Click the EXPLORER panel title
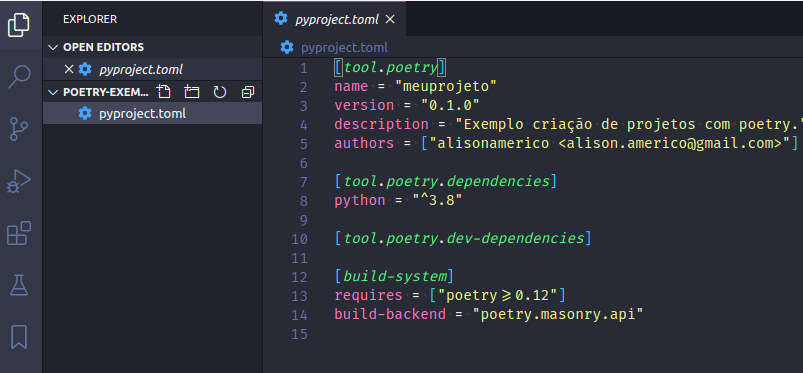The height and width of the screenshot is (373, 803). [x=90, y=19]
